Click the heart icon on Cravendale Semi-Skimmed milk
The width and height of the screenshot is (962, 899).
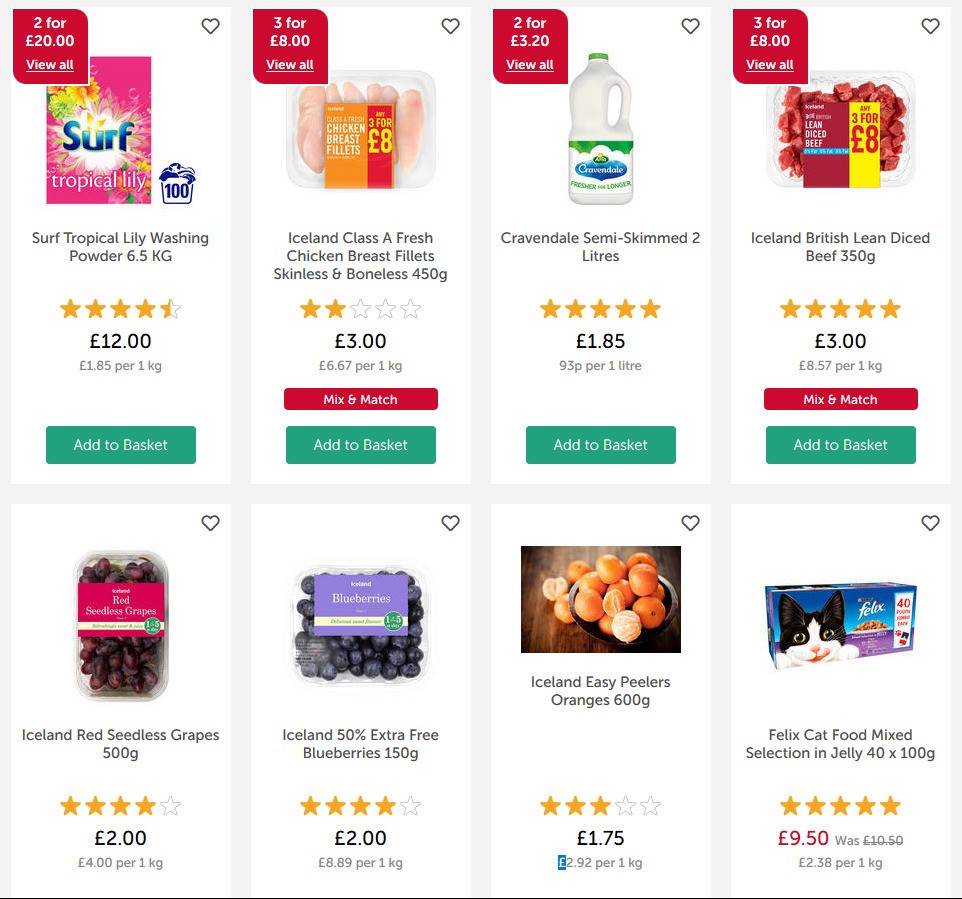[x=690, y=26]
